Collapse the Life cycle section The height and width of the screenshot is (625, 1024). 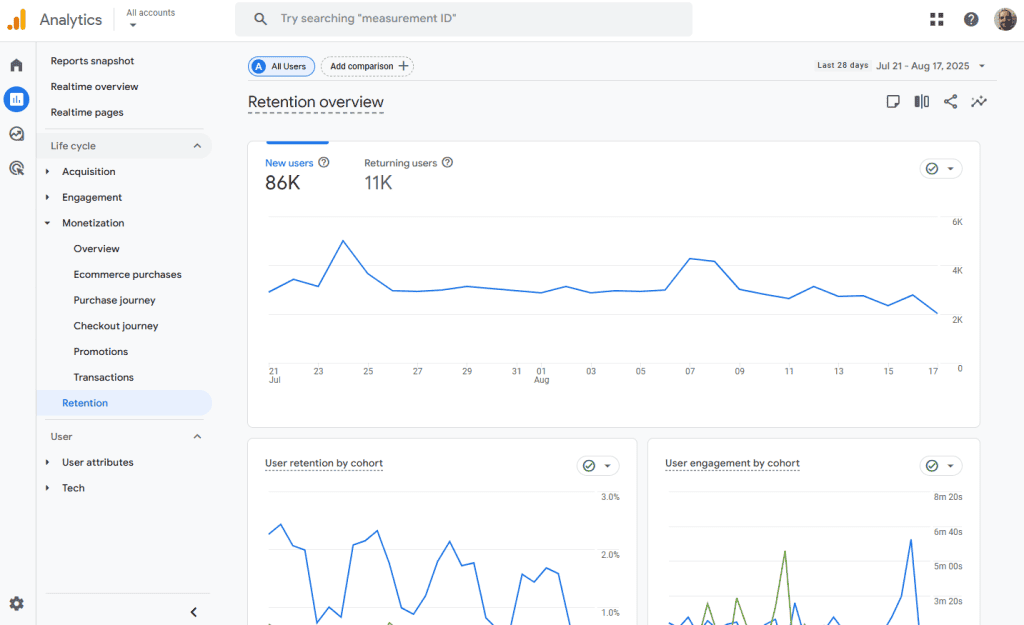197,146
